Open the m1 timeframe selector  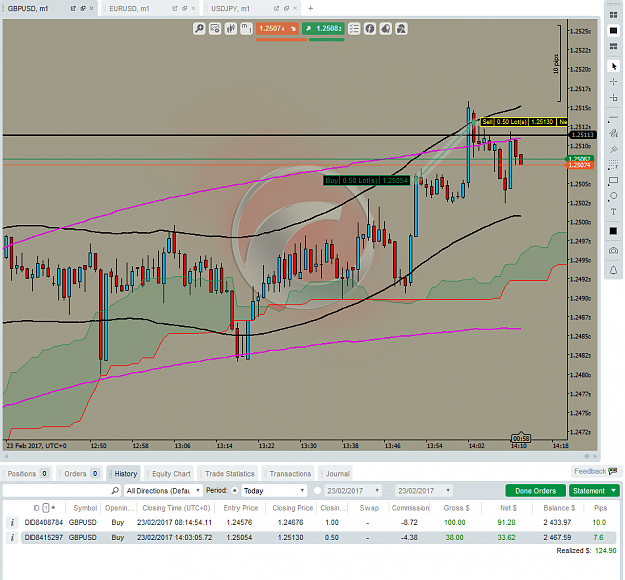pos(246,29)
